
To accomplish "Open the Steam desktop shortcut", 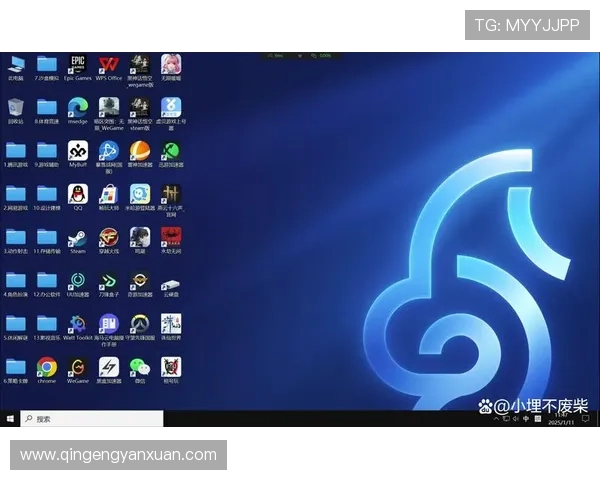I will click(78, 237).
